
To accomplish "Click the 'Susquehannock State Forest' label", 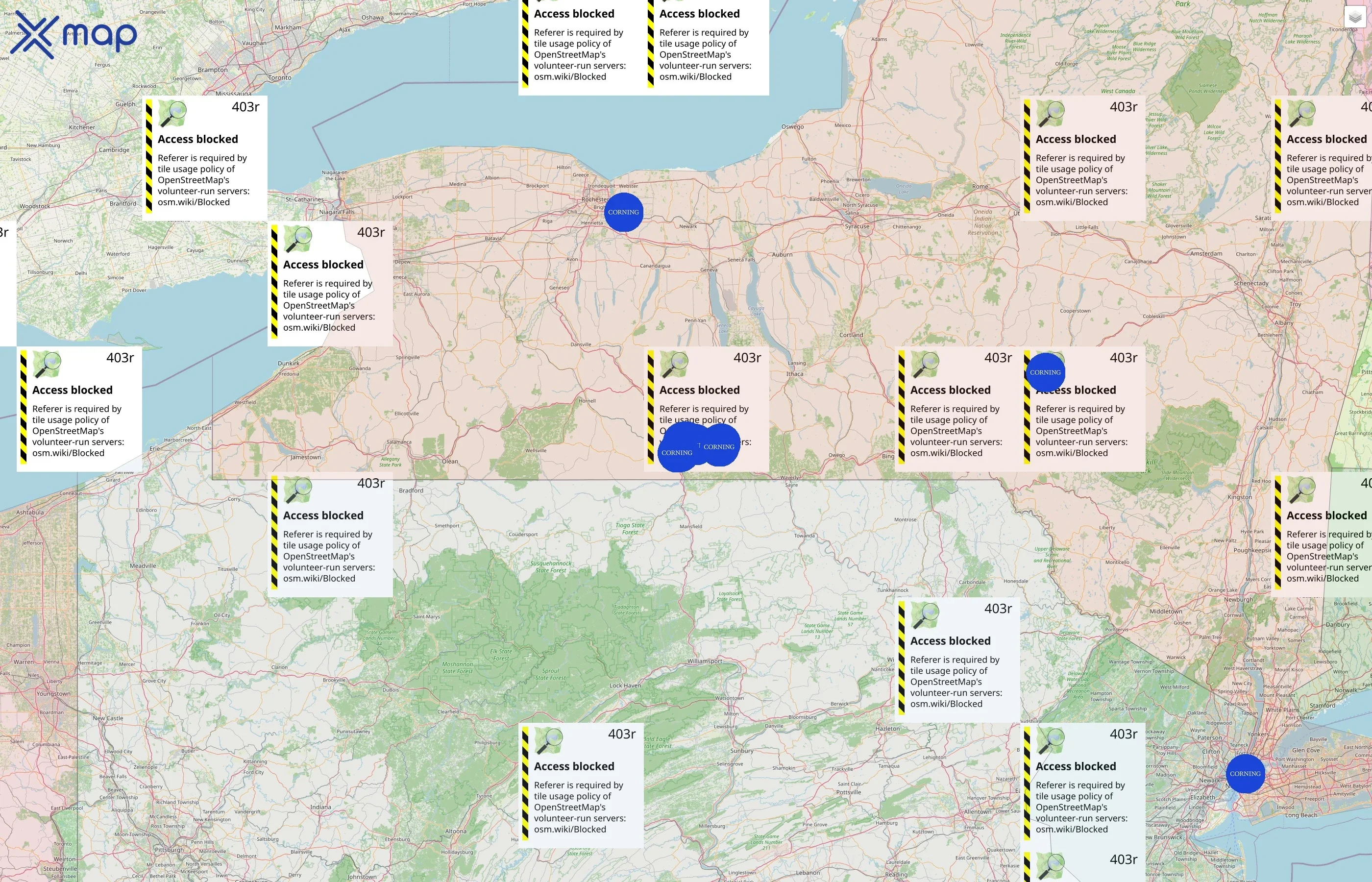I will [x=551, y=566].
